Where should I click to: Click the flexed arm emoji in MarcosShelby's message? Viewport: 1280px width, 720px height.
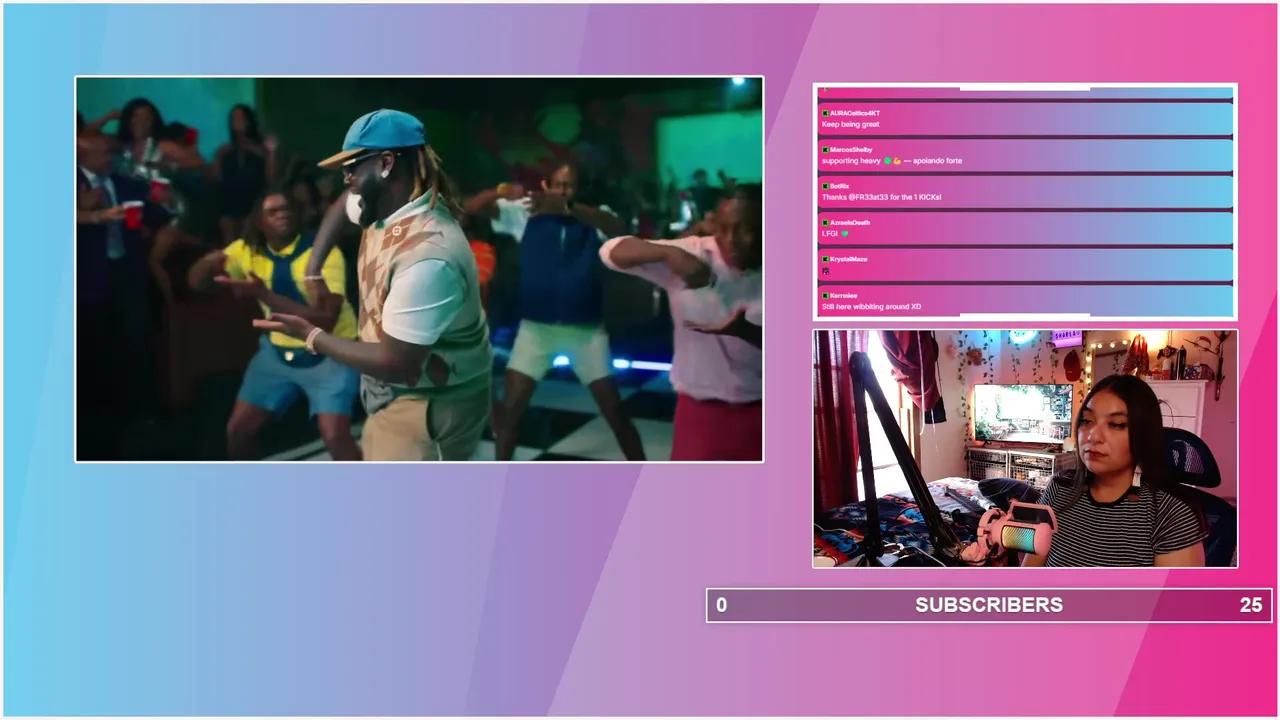(897, 161)
